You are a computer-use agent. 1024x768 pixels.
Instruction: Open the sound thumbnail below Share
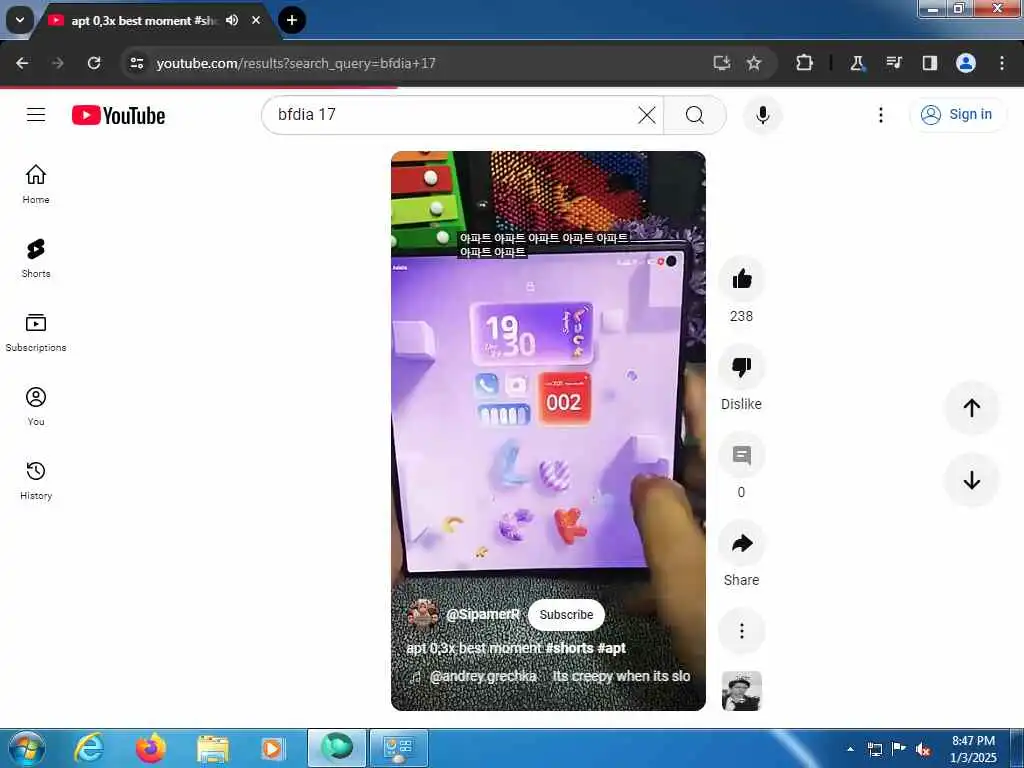pos(741,691)
